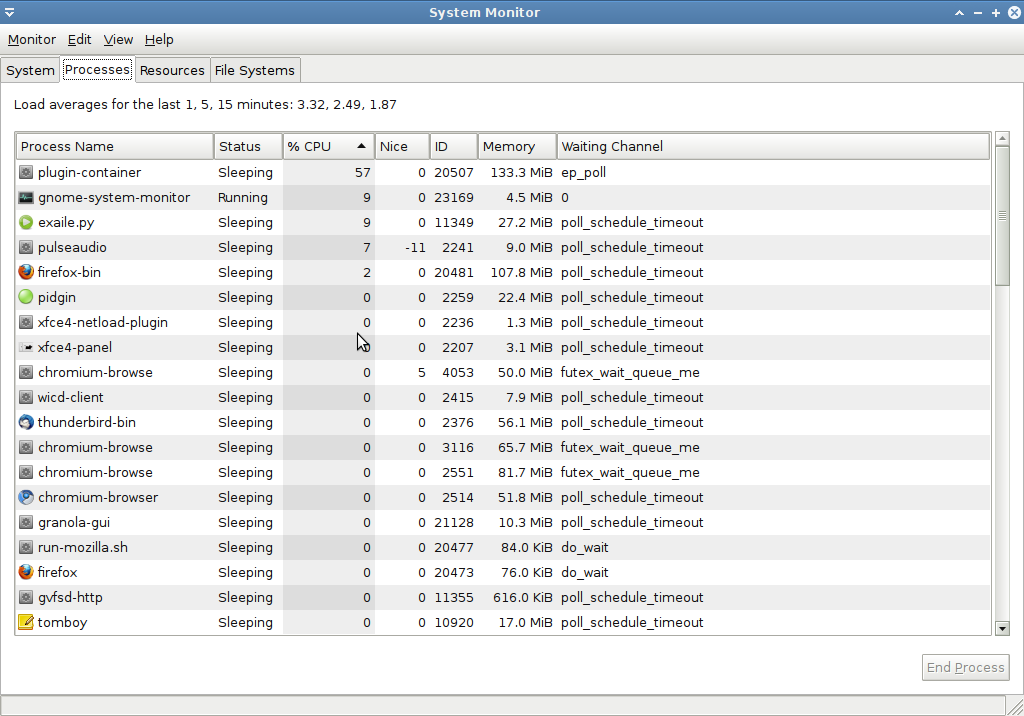This screenshot has height=716, width=1024.
Task: Click the ep_poll waiting channel cell
Action: coord(583,173)
